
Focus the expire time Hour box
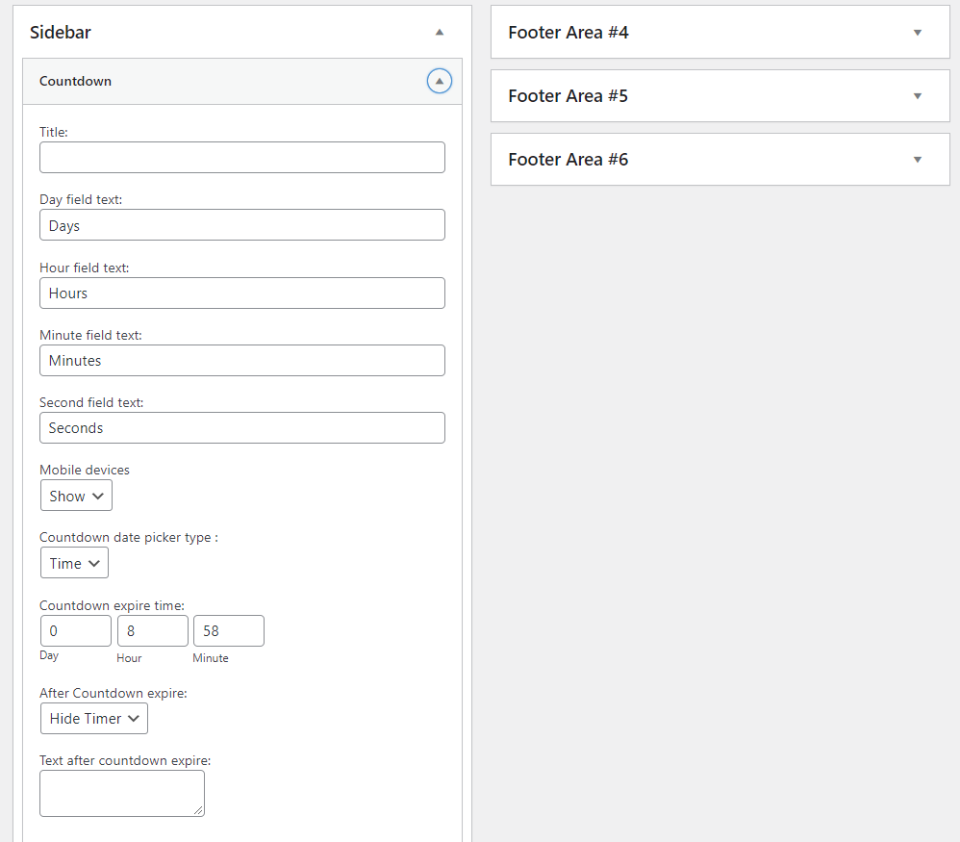pyautogui.click(x=152, y=631)
